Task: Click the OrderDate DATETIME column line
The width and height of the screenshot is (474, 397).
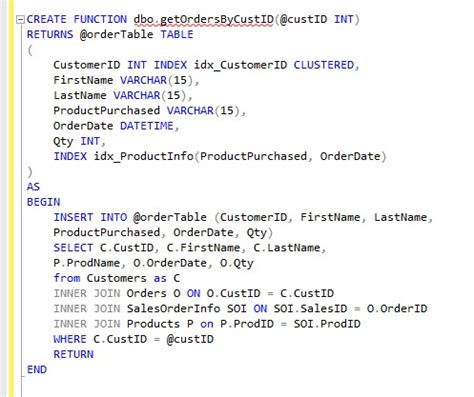Action: click(116, 126)
